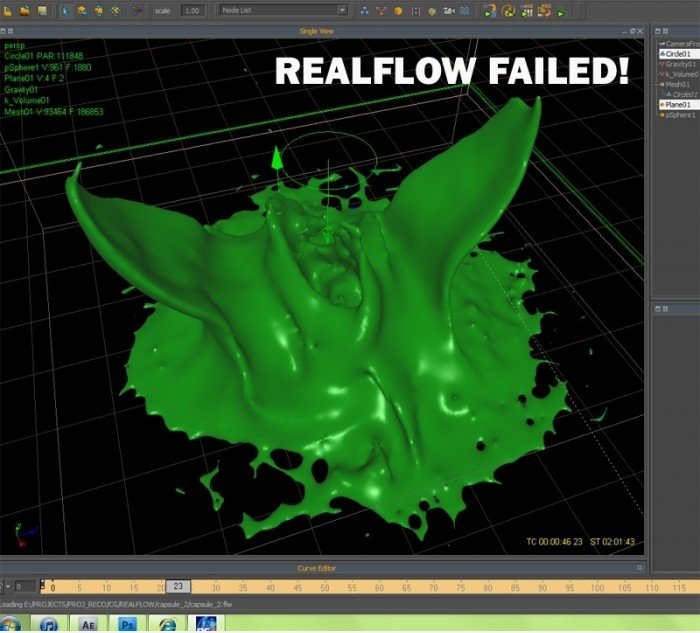Select Mesh01 node in nodes panel
Screen dimensions: 700x633
tap(677, 84)
